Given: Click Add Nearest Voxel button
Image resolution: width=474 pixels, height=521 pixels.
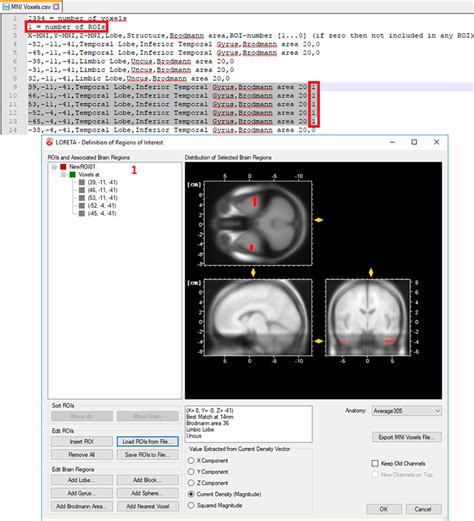Looking at the screenshot, I should point(148,506).
